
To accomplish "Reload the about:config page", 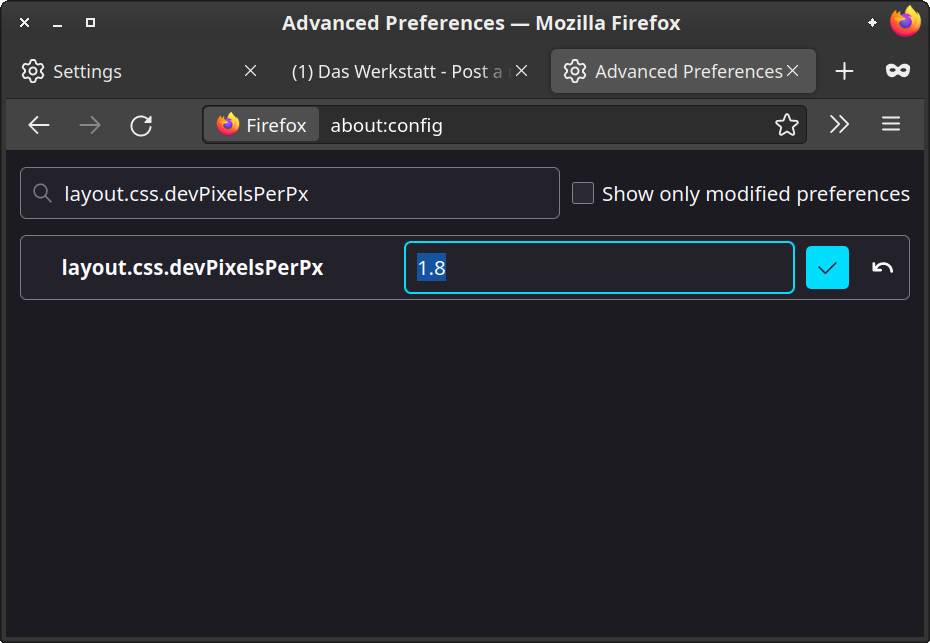I will (x=141, y=125).
